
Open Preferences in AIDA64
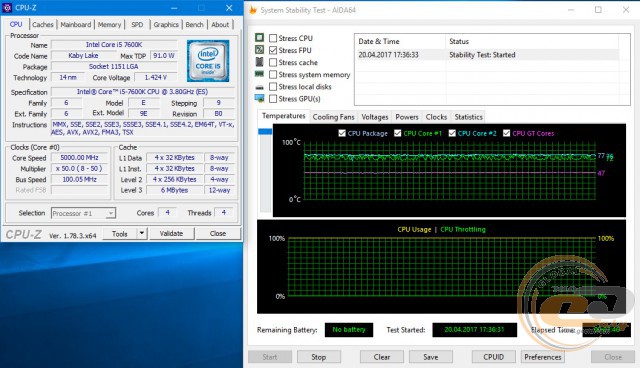coord(543,357)
